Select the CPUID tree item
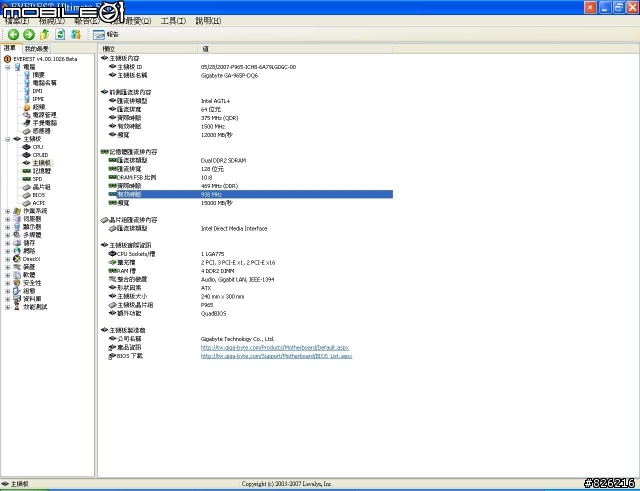 point(40,155)
